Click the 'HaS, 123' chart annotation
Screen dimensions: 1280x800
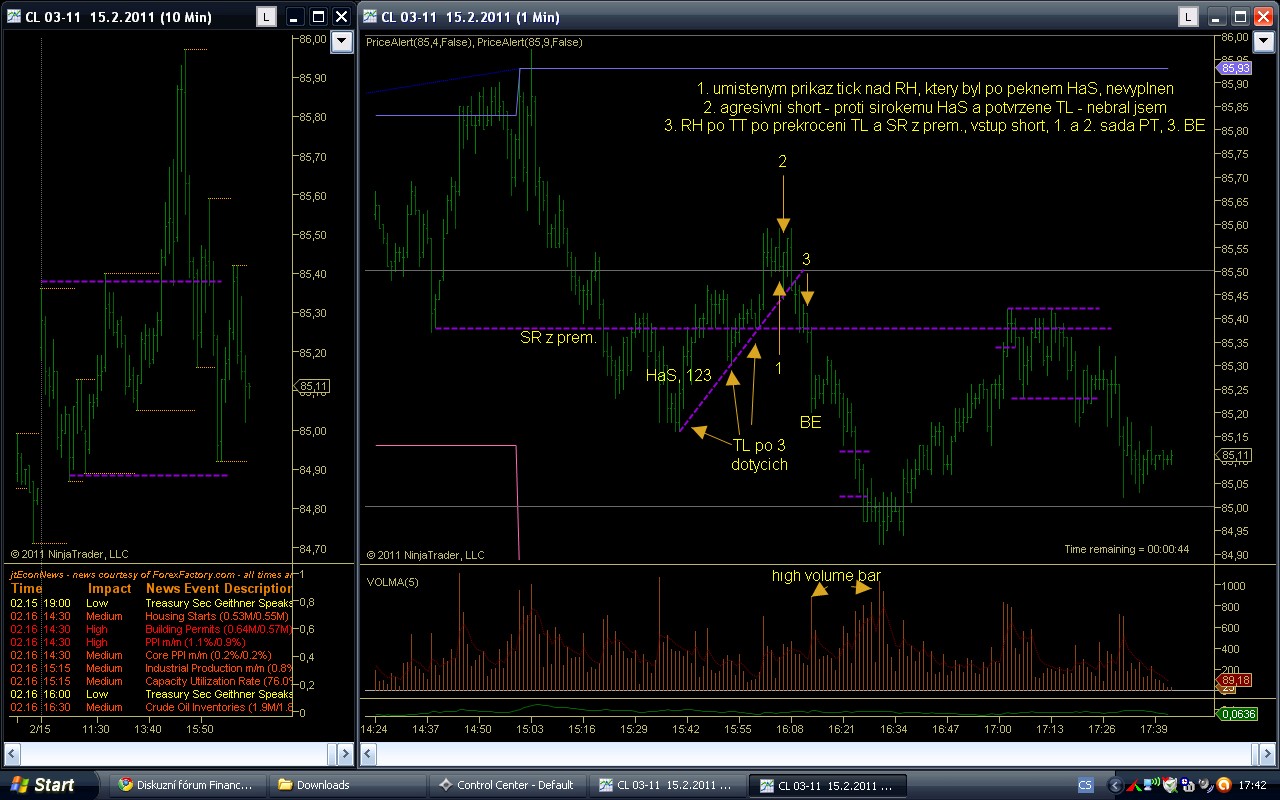(x=679, y=375)
